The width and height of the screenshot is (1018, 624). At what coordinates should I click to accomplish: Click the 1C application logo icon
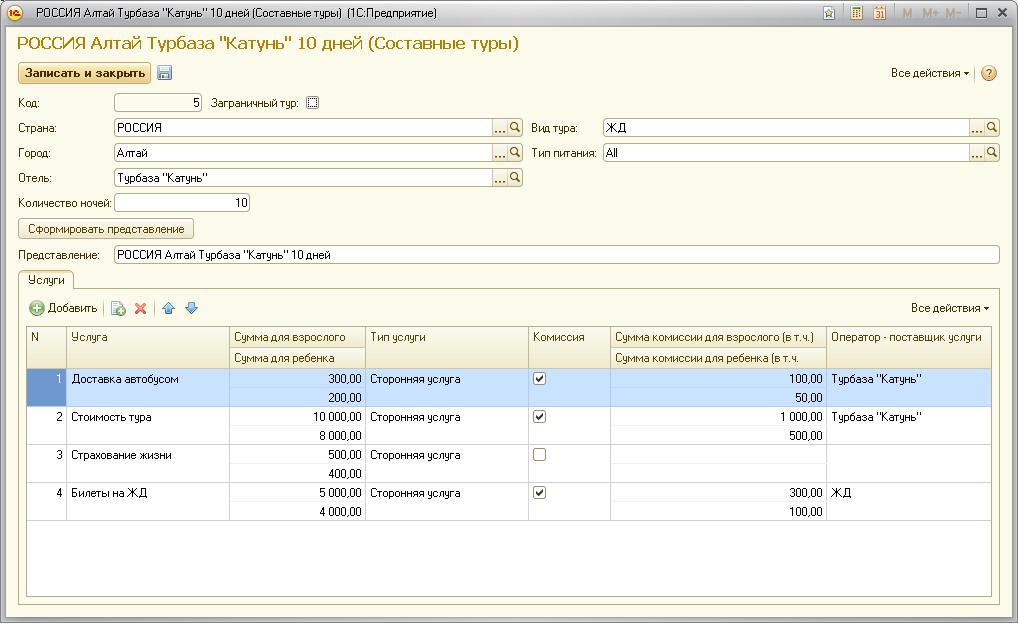click(x=14, y=13)
